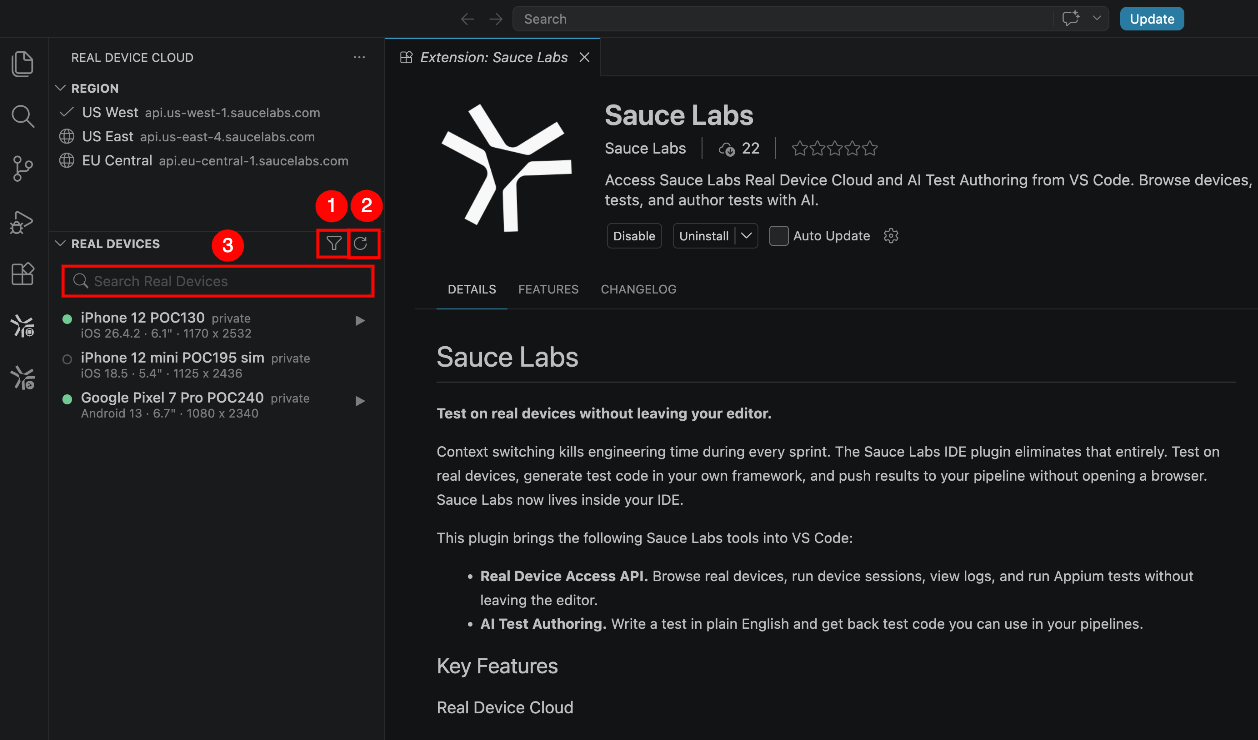Viewport: 1258px width, 740px height.
Task: Click api.us-east-4.saucelabs.com text
Action: pos(227,137)
